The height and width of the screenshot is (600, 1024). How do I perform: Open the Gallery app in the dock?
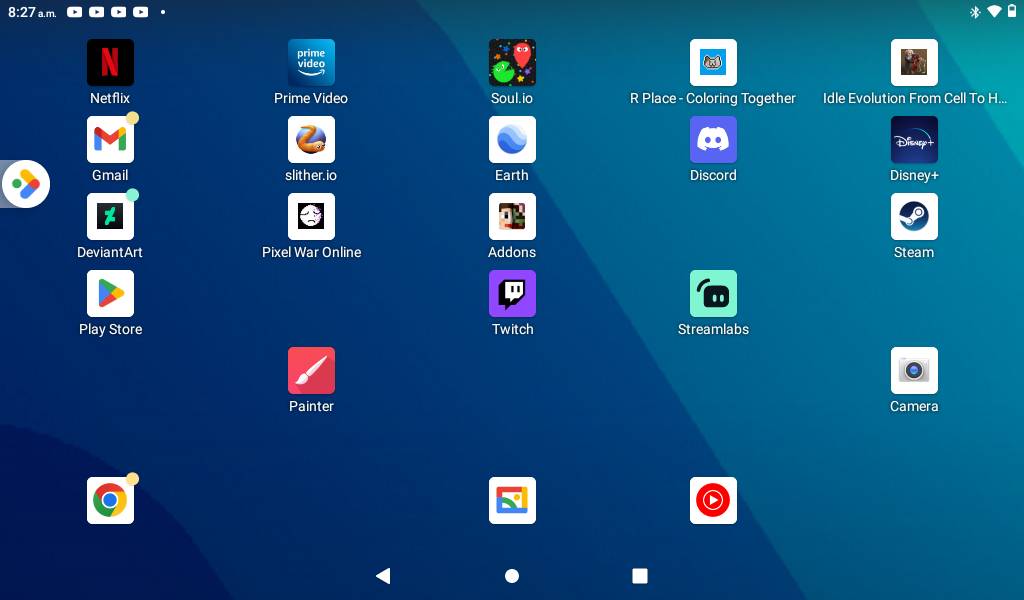(x=513, y=501)
